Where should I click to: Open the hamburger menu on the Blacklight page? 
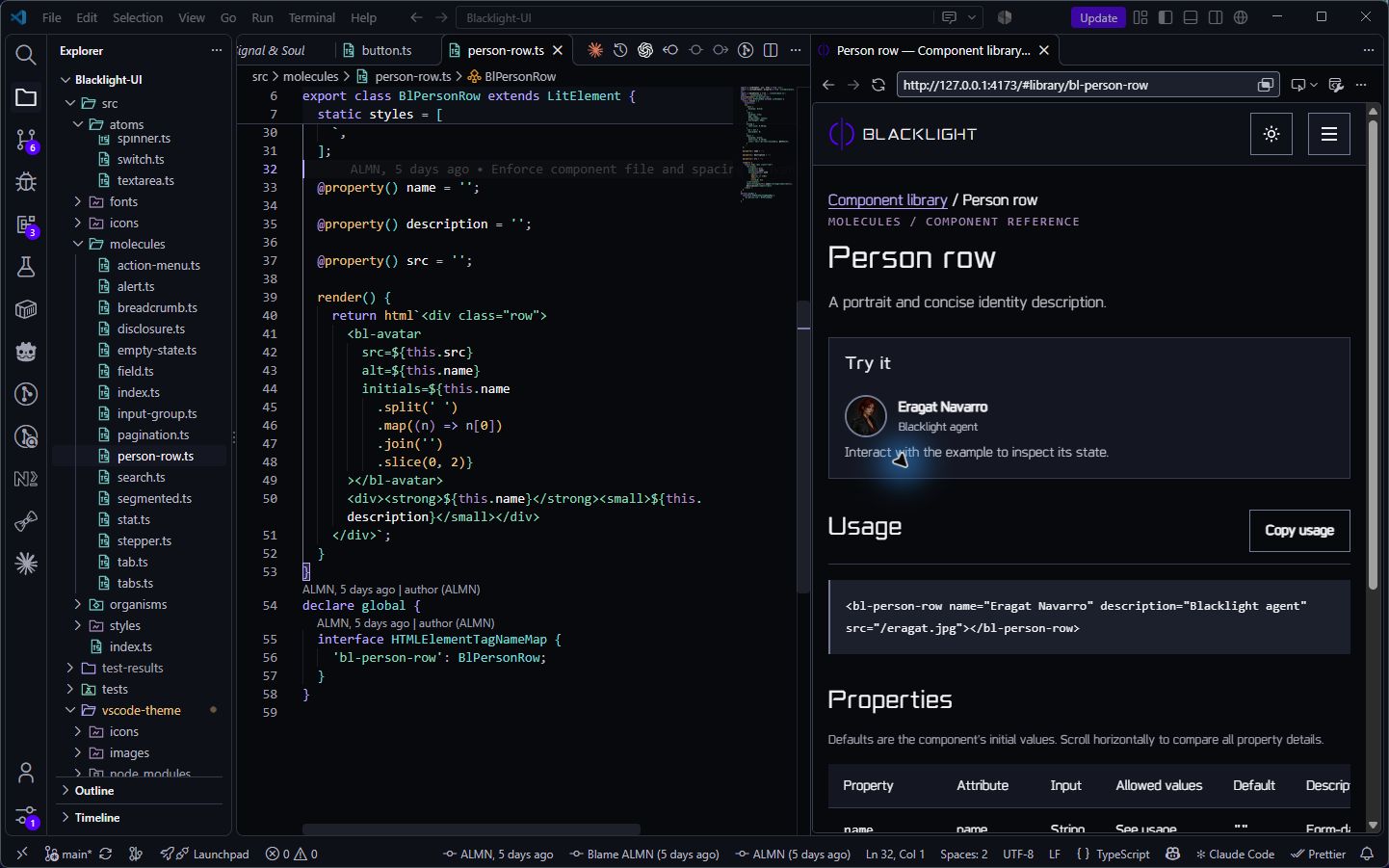(x=1329, y=134)
